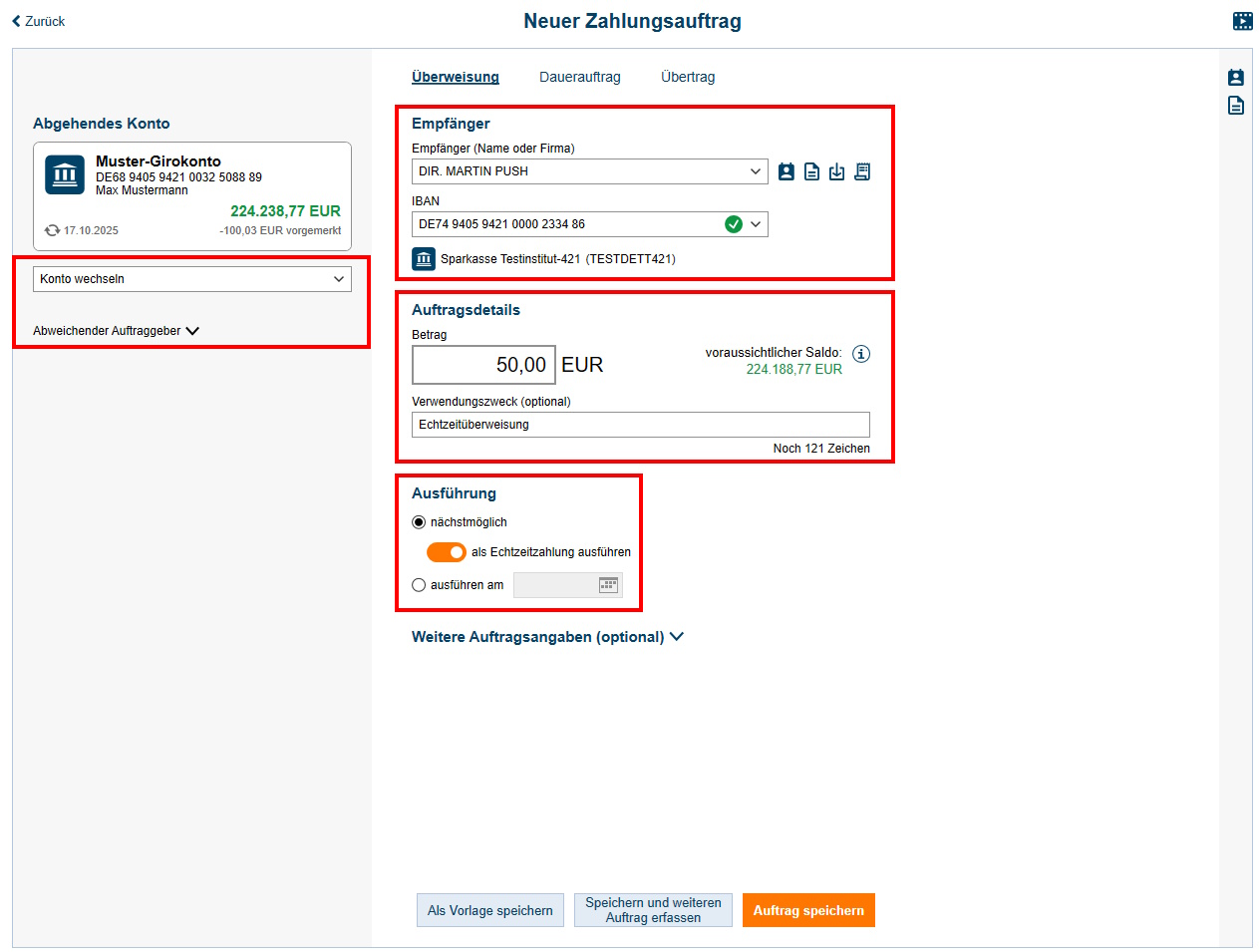The height and width of the screenshot is (952, 1259).
Task: Open payment templates next to the recipient field
Action: pos(811,171)
